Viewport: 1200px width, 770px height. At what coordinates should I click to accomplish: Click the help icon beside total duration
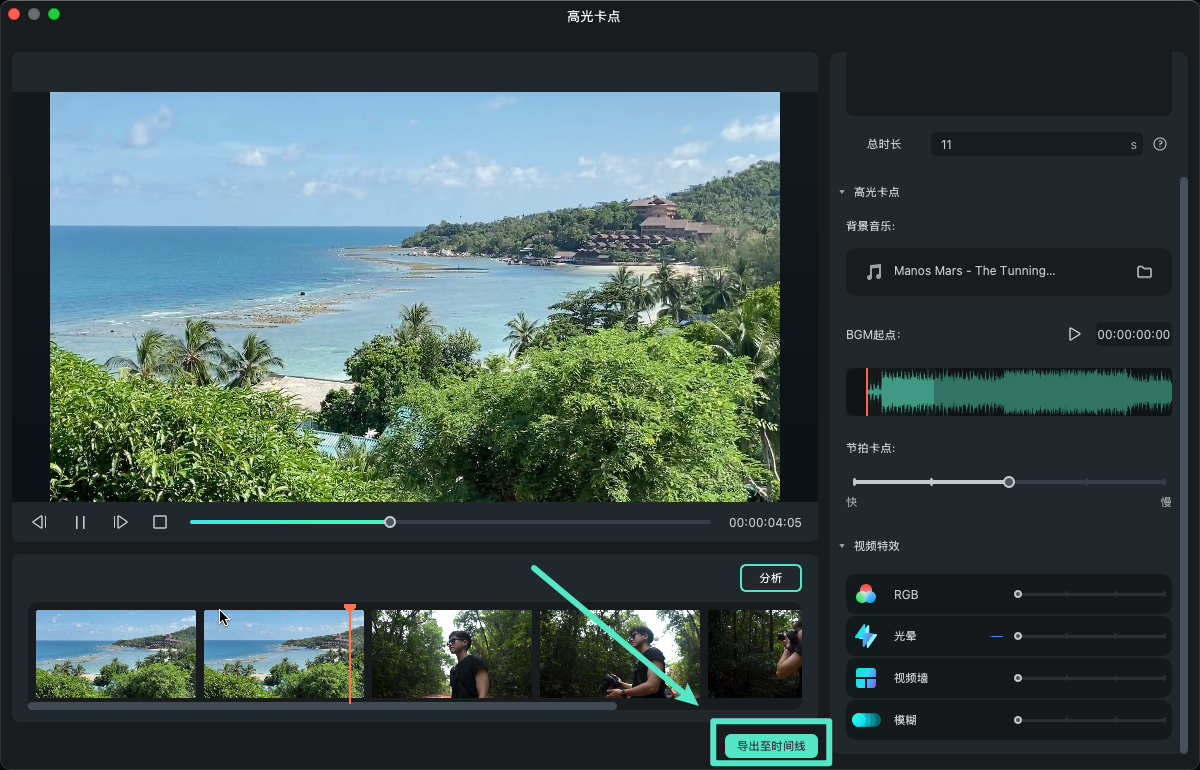tap(1160, 144)
